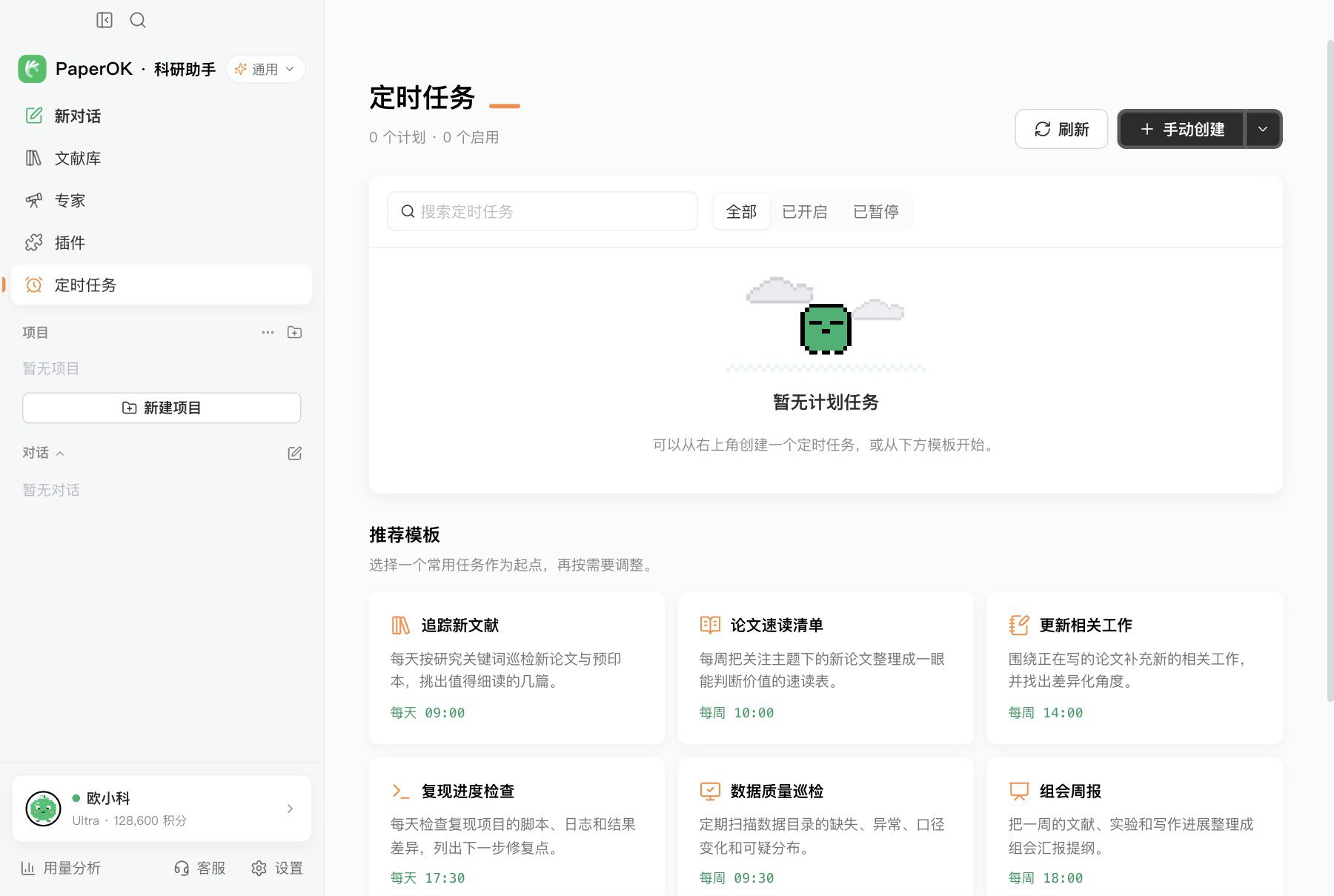The height and width of the screenshot is (896, 1334).
Task: Click 每天 09:00 schedule text
Action: [x=428, y=712]
